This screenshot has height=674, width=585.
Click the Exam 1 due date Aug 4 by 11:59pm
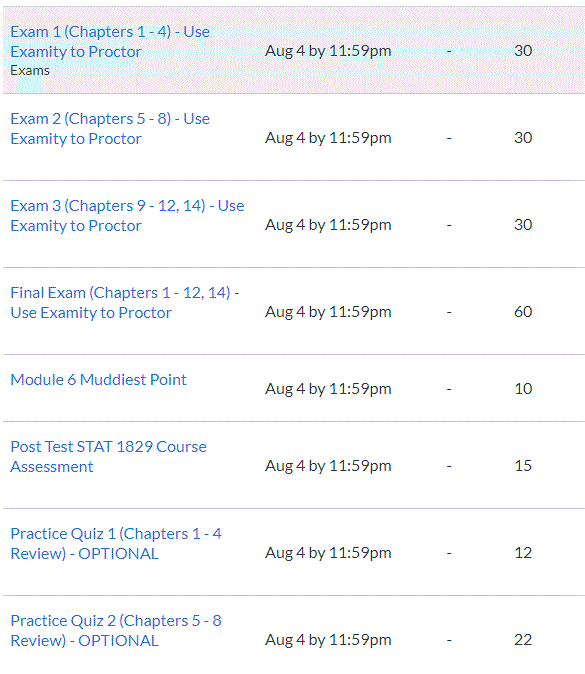pos(328,51)
